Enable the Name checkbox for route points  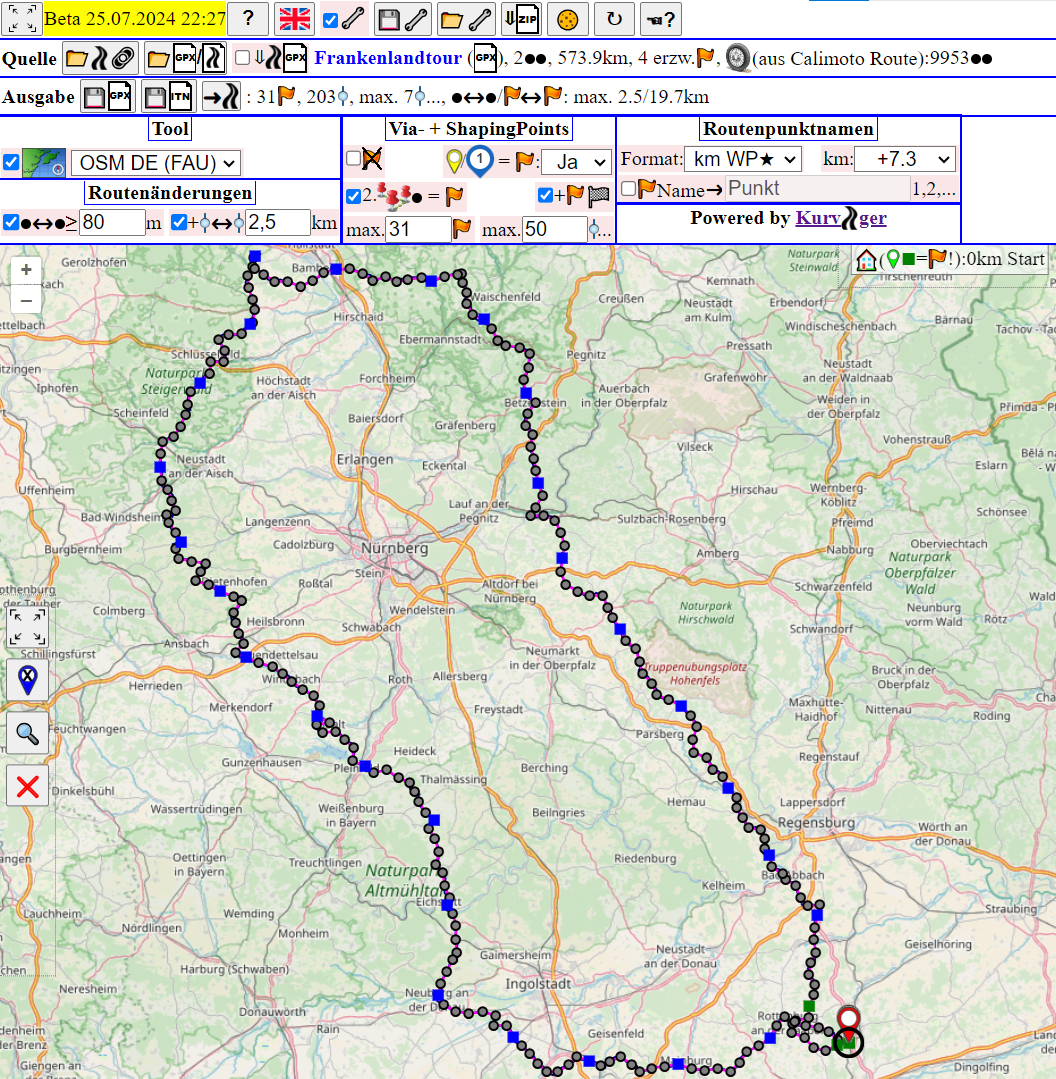click(x=628, y=188)
